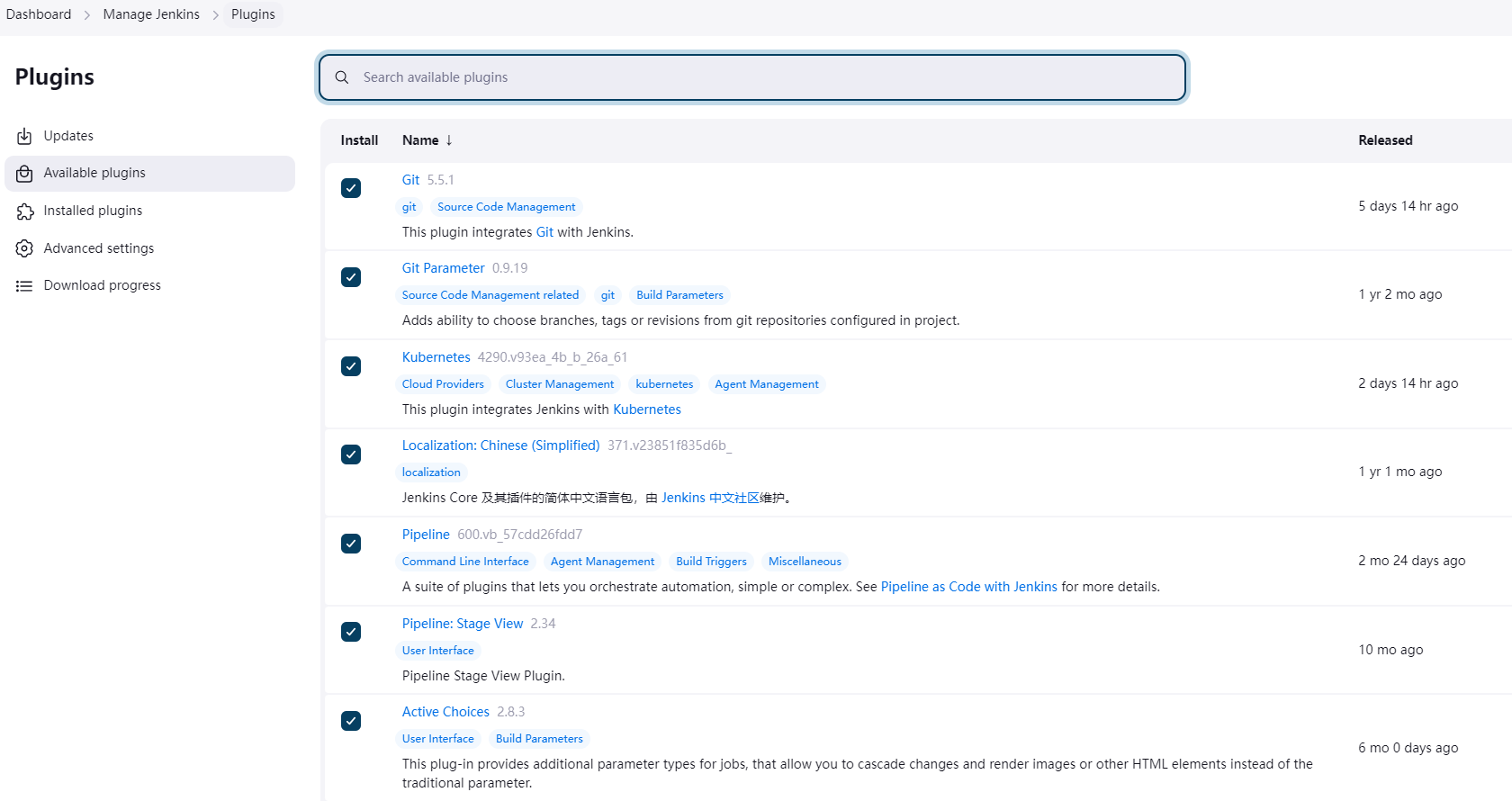Click the kubernetes lowercase tag

664,384
